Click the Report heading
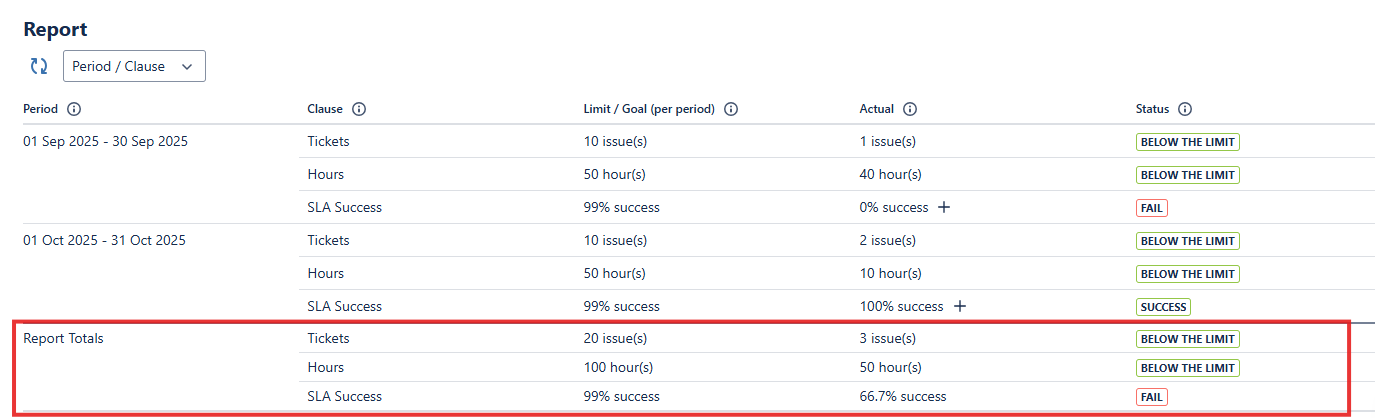1375x418 pixels. pyautogui.click(x=55, y=29)
